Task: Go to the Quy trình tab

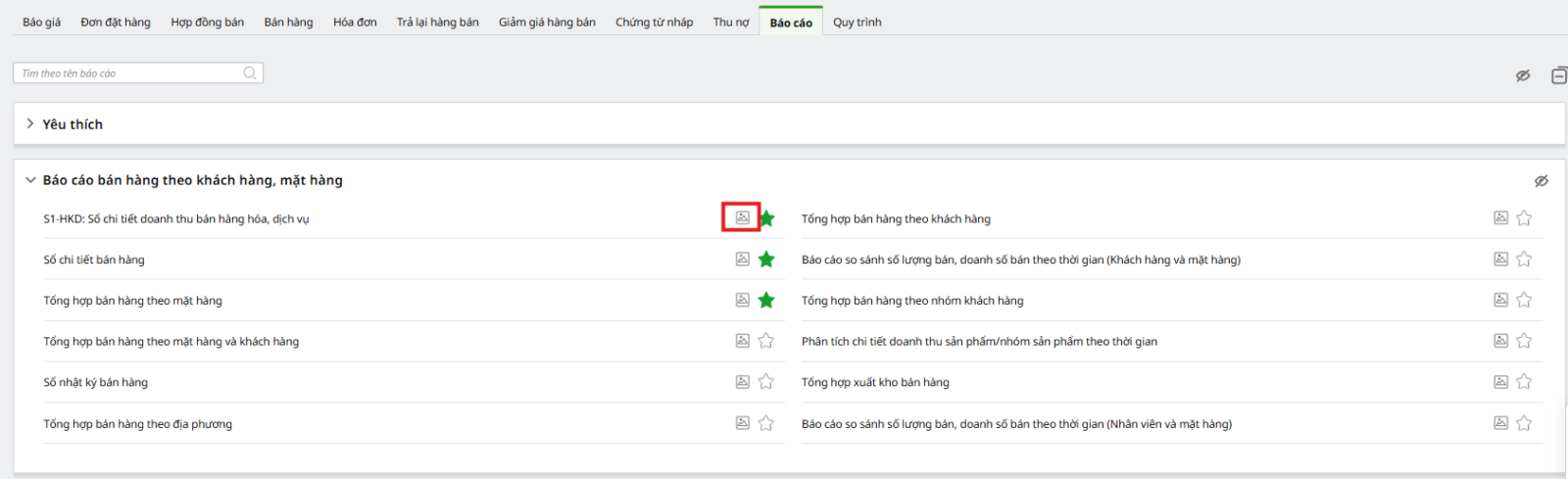Action: point(857,23)
